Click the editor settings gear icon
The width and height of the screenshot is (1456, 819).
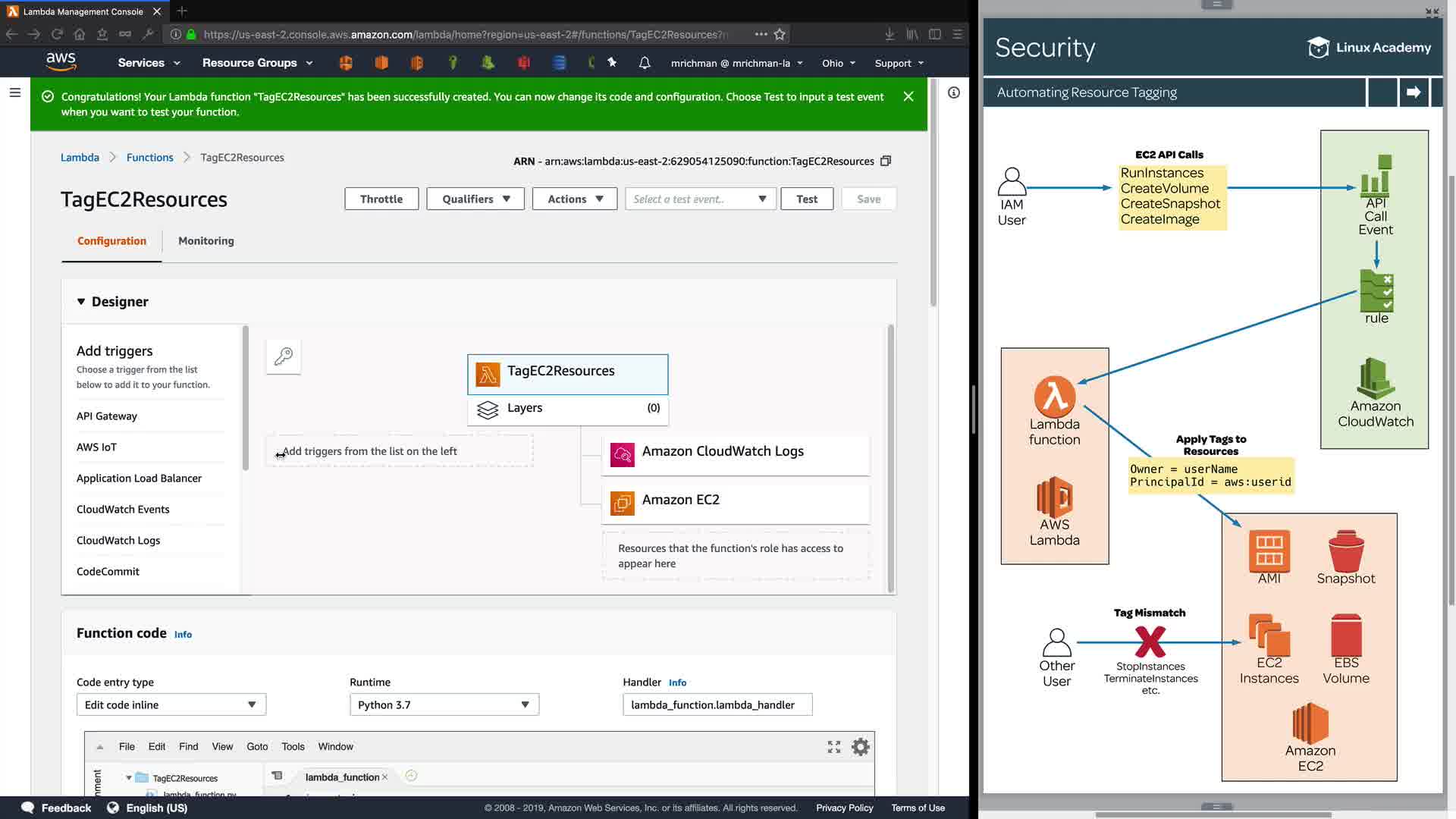coord(860,747)
